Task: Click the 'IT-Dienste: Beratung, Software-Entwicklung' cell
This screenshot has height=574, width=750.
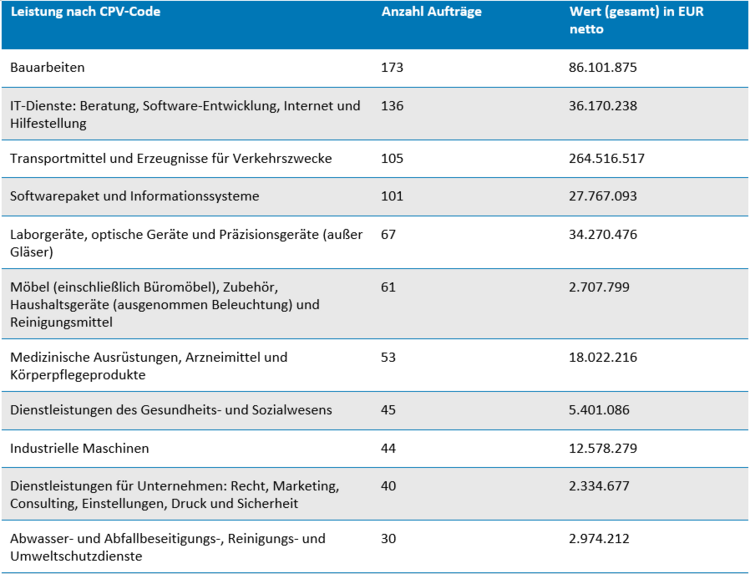Action: pyautogui.click(x=184, y=114)
